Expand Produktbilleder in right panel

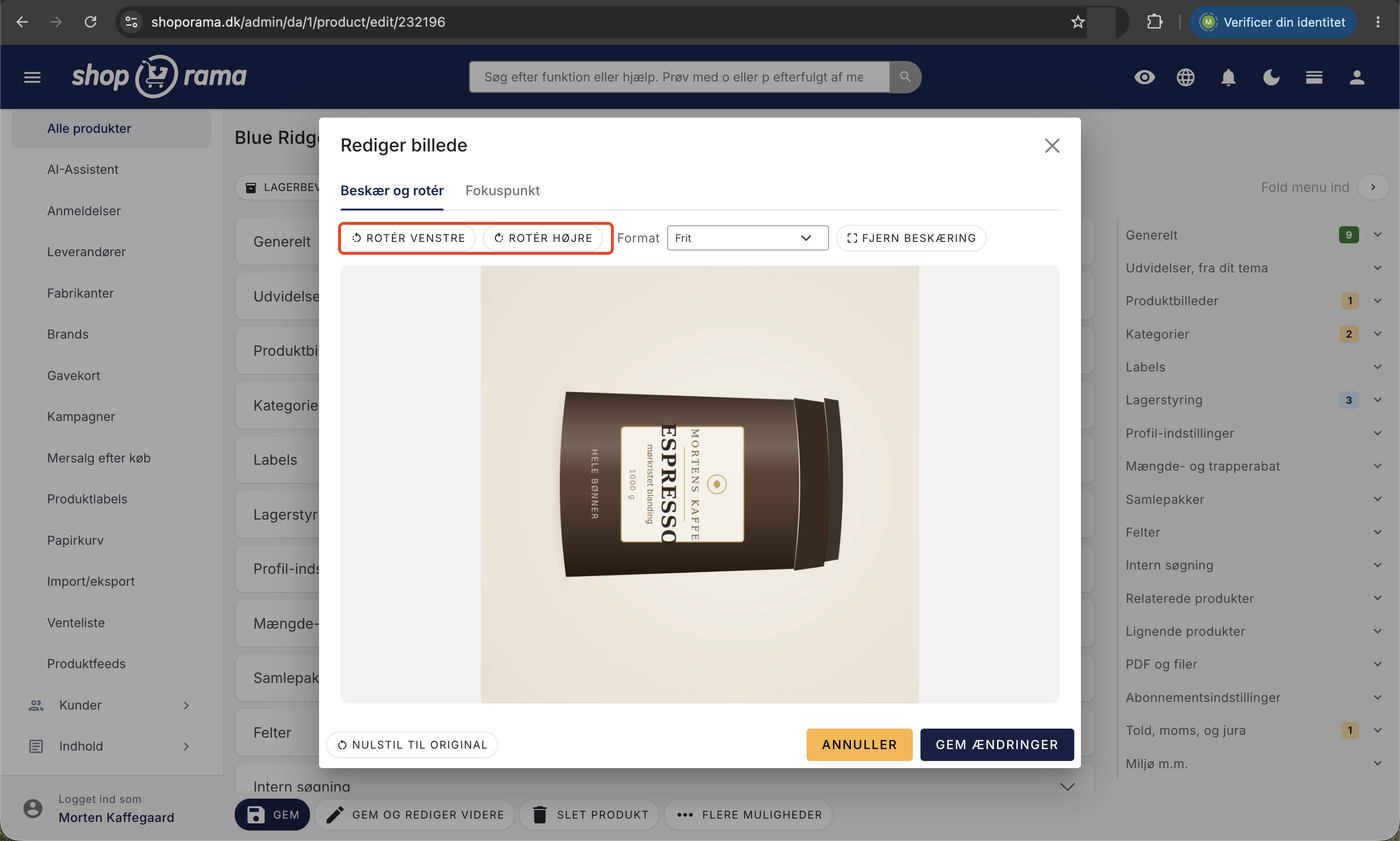(1254, 301)
